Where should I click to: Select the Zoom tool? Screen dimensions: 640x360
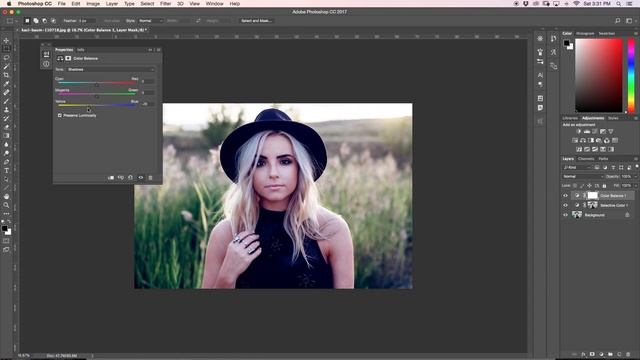(x=6, y=205)
